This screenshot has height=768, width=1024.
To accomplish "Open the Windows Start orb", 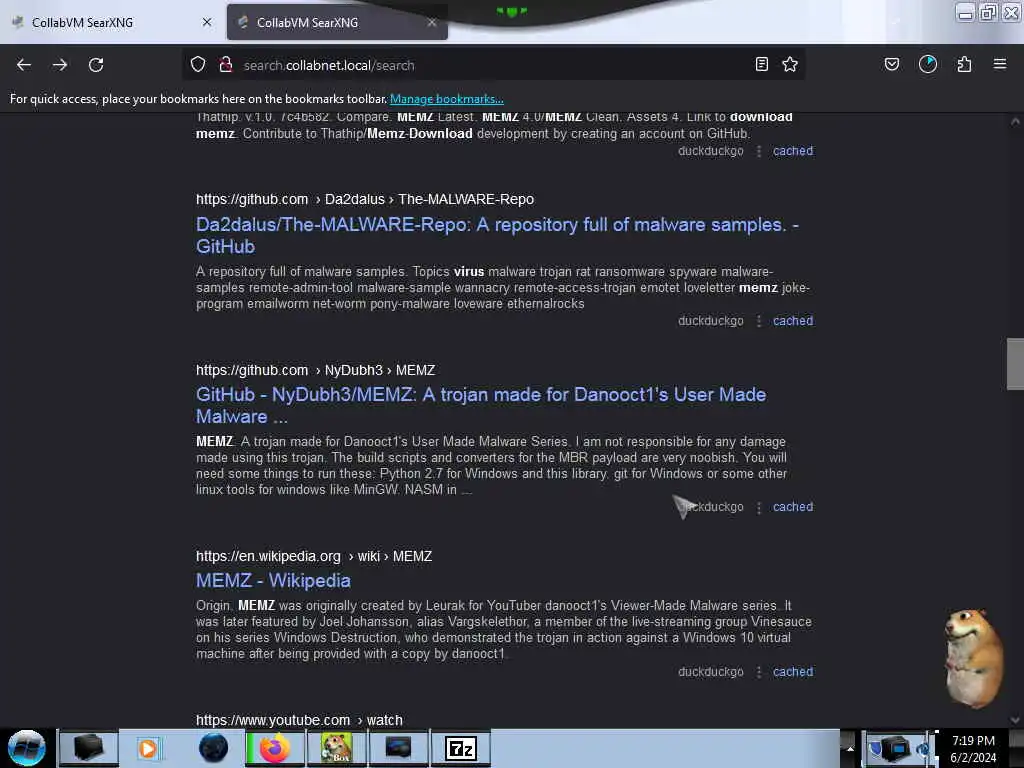I will point(27,748).
